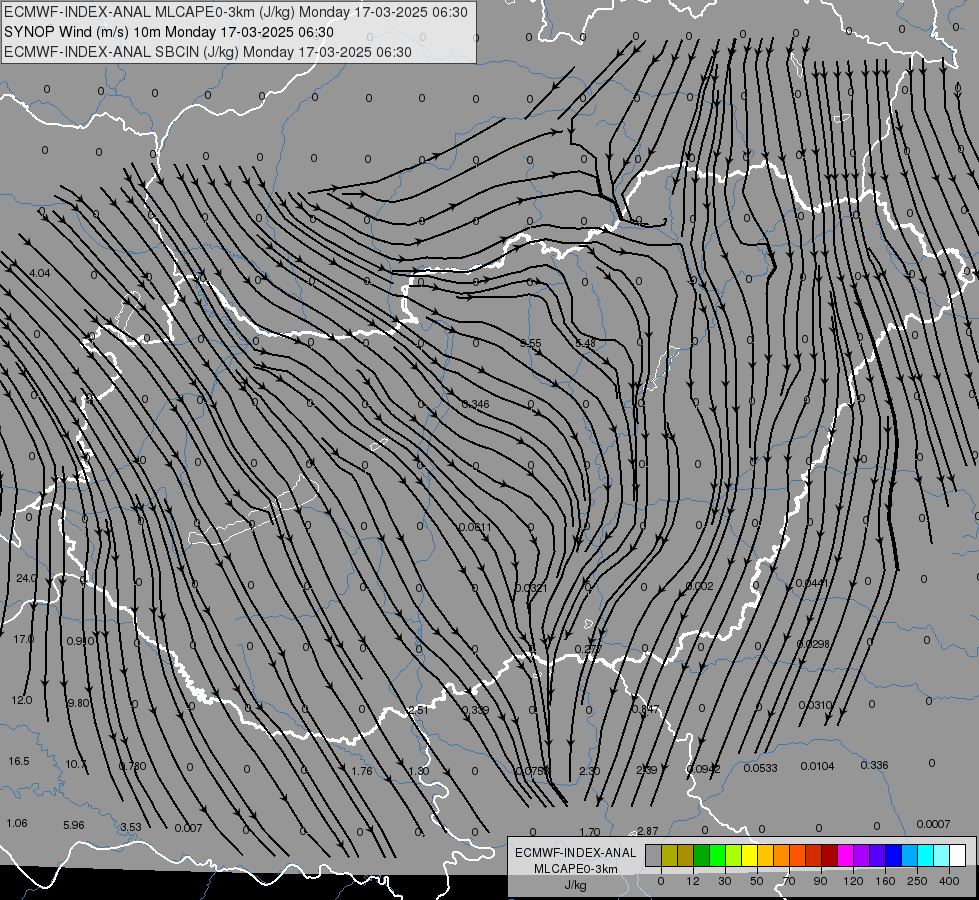Click the legend unit J/kg

coord(576,885)
